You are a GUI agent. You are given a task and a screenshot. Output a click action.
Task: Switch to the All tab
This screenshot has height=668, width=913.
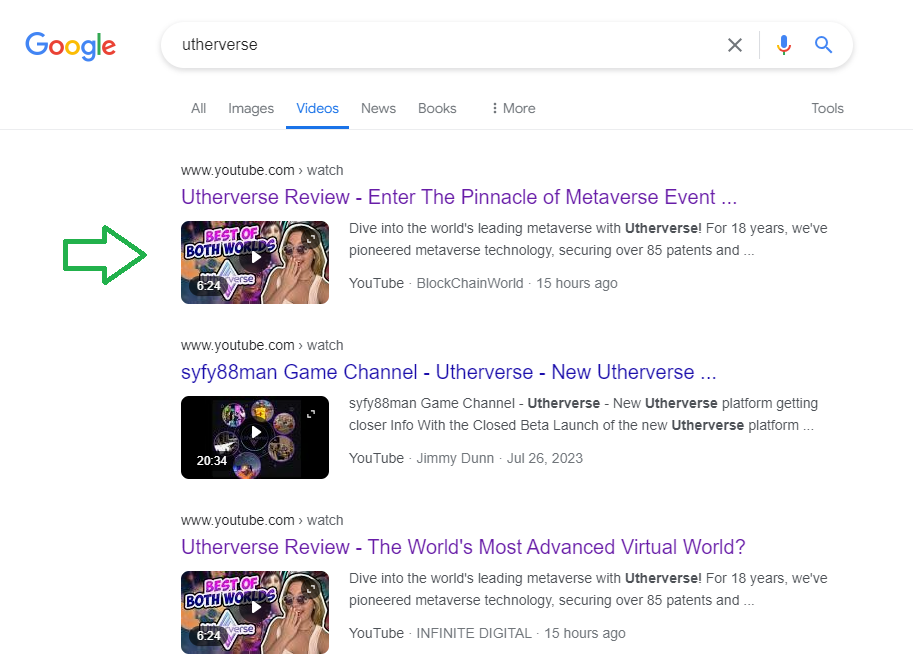point(199,108)
